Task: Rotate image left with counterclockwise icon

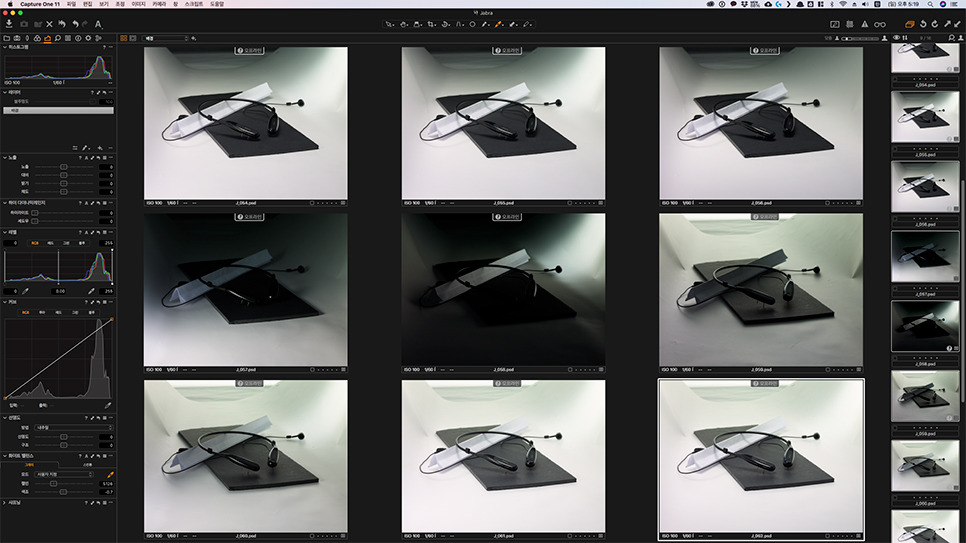Action: [x=923, y=24]
